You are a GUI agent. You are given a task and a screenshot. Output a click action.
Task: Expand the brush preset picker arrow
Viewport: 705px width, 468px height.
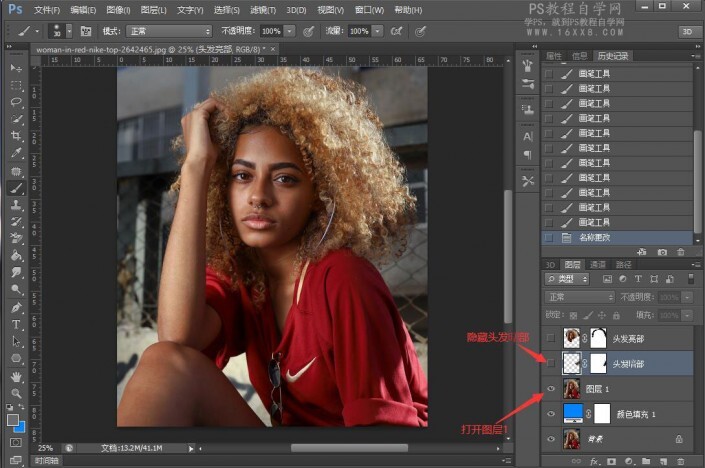[x=67, y=31]
